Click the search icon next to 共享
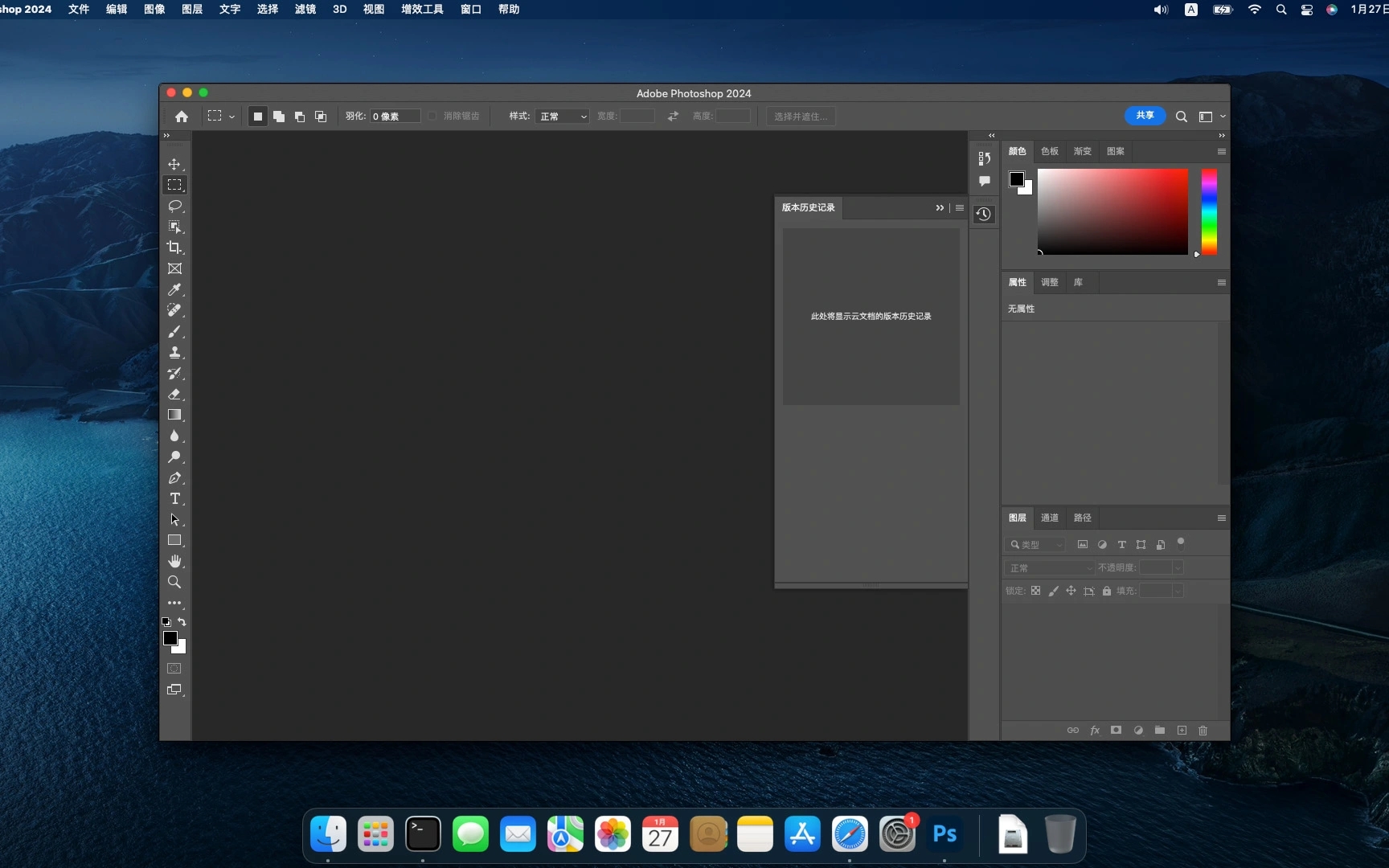Viewport: 1389px width, 868px height. 1182,117
